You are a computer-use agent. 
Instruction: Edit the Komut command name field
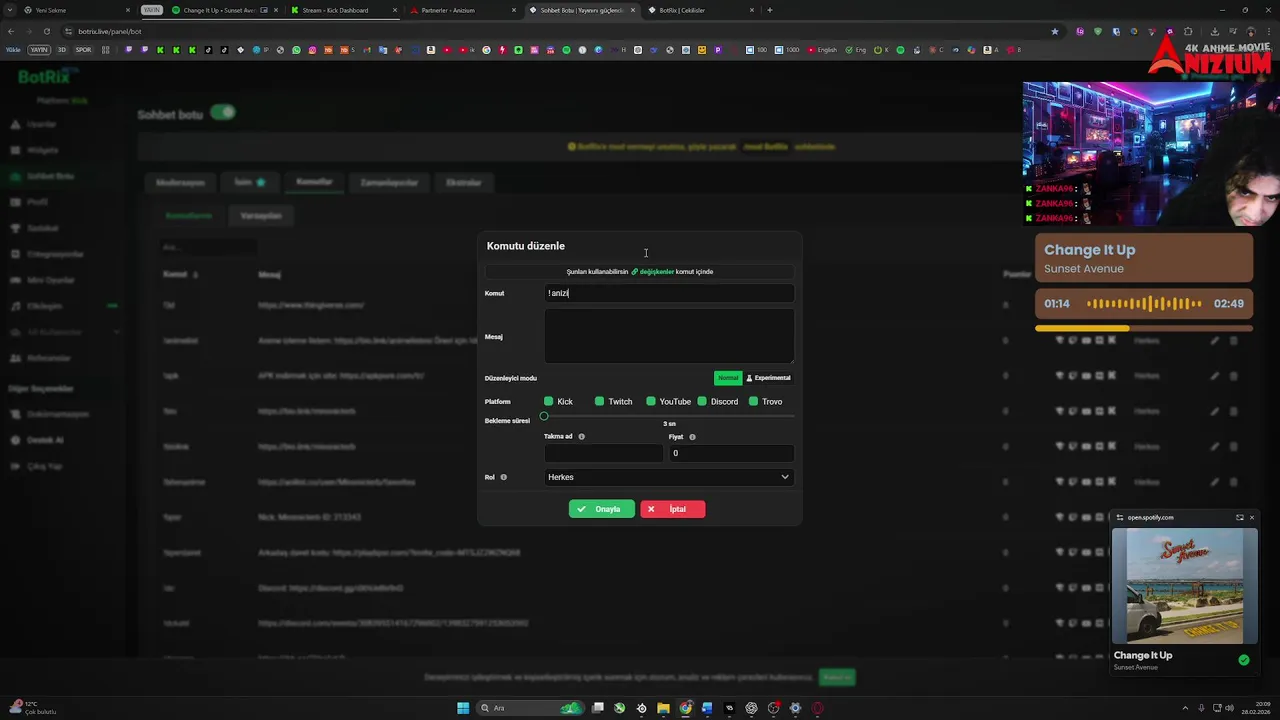(669, 293)
